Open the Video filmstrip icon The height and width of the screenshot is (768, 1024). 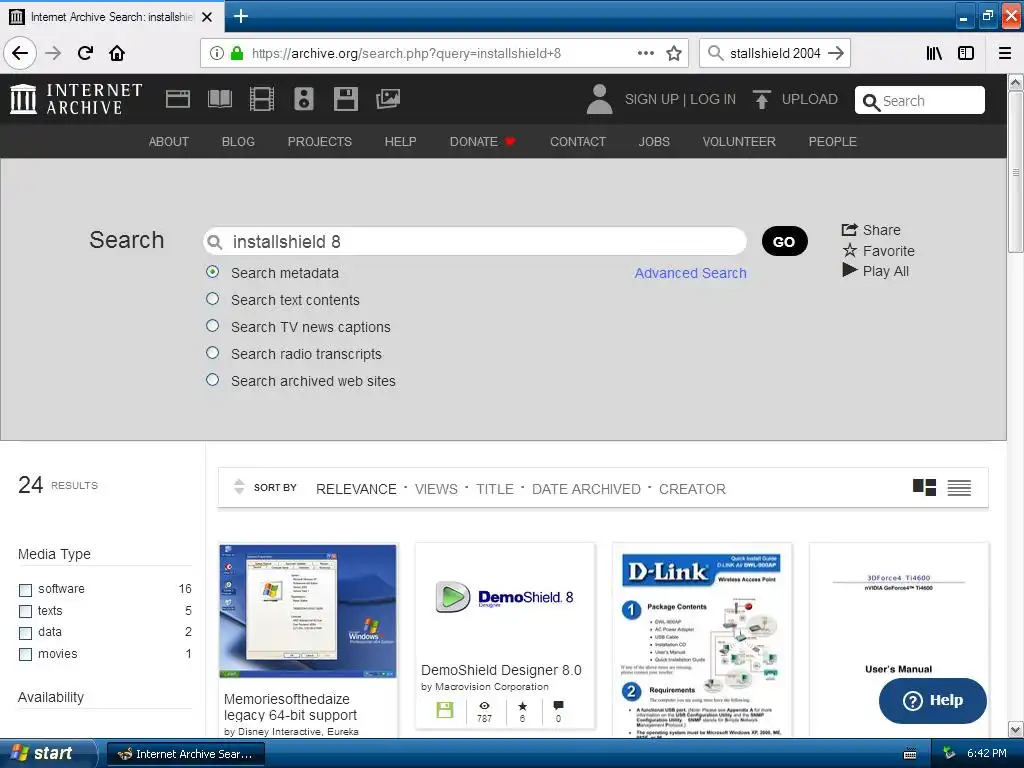[x=262, y=99]
